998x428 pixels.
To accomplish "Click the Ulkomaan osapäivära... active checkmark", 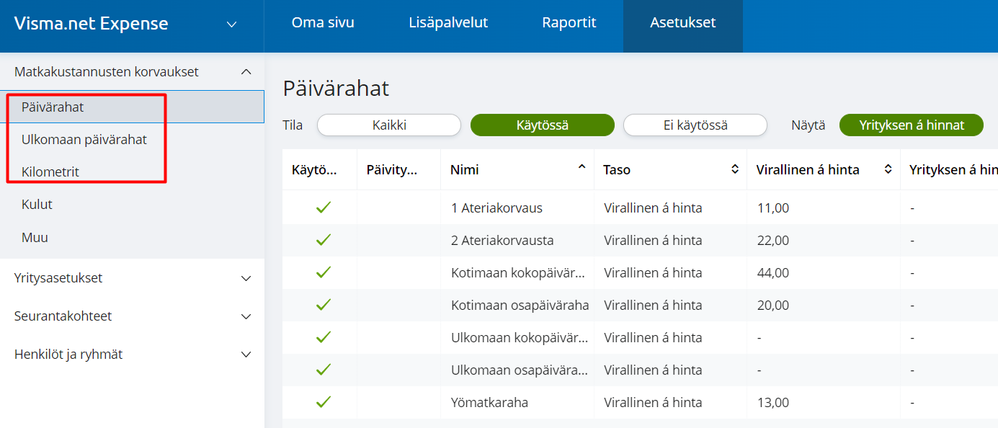I will click(324, 369).
